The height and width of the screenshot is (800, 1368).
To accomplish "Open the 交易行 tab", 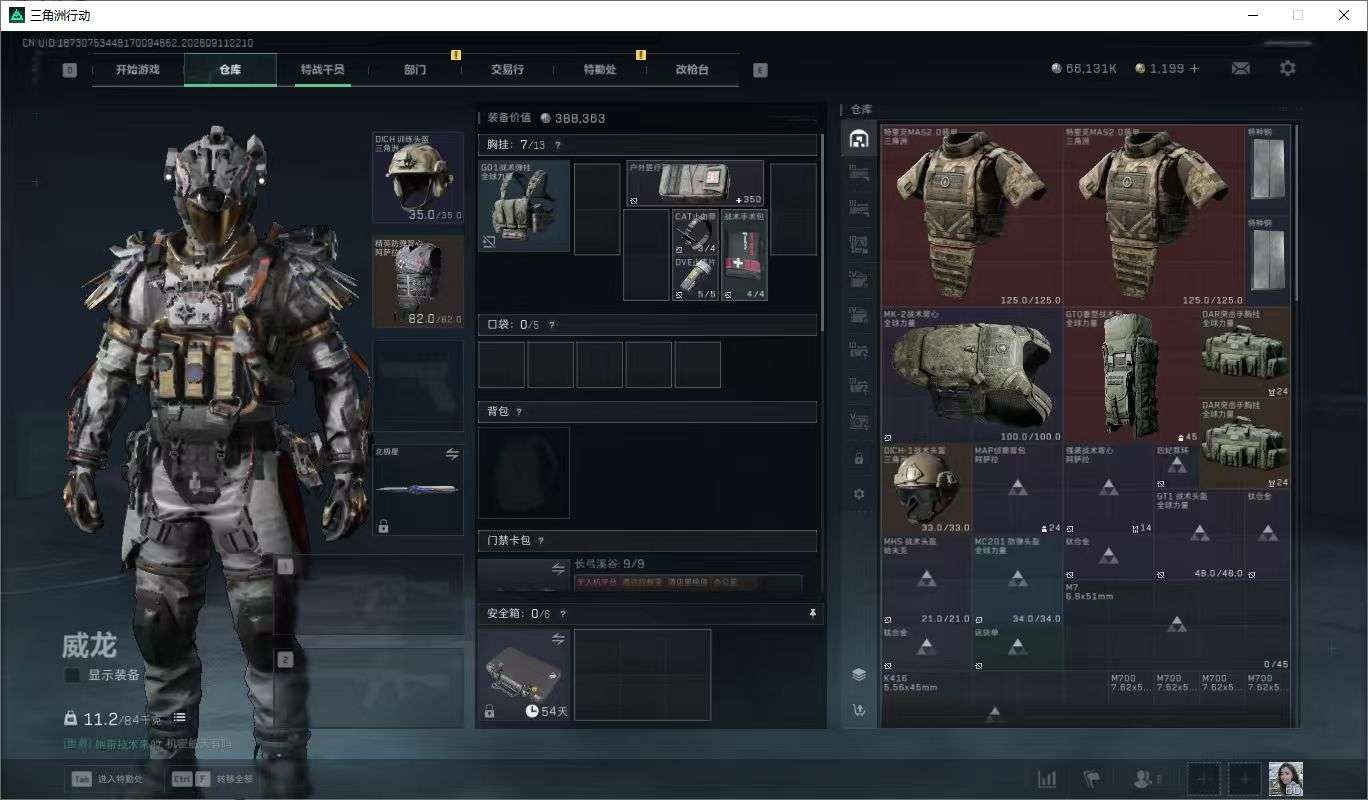I will pos(507,70).
